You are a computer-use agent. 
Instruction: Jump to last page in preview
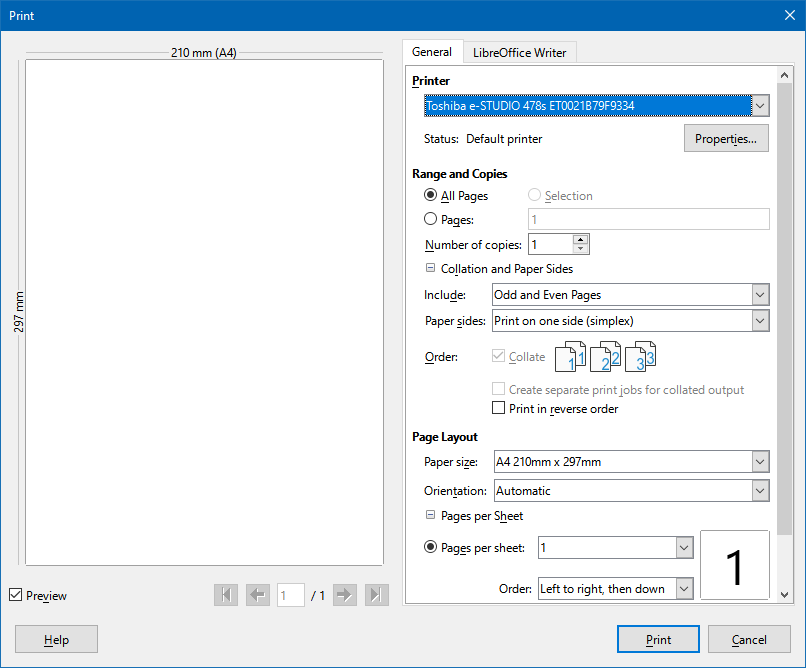pos(376,595)
